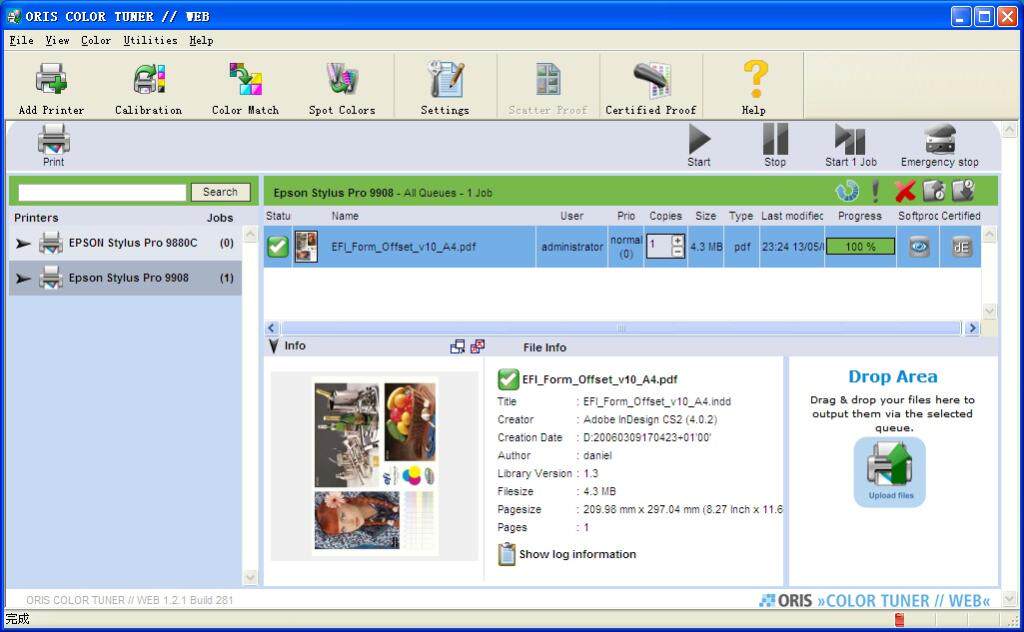
Task: Collapse the Info panel triangle
Action: pyautogui.click(x=274, y=346)
